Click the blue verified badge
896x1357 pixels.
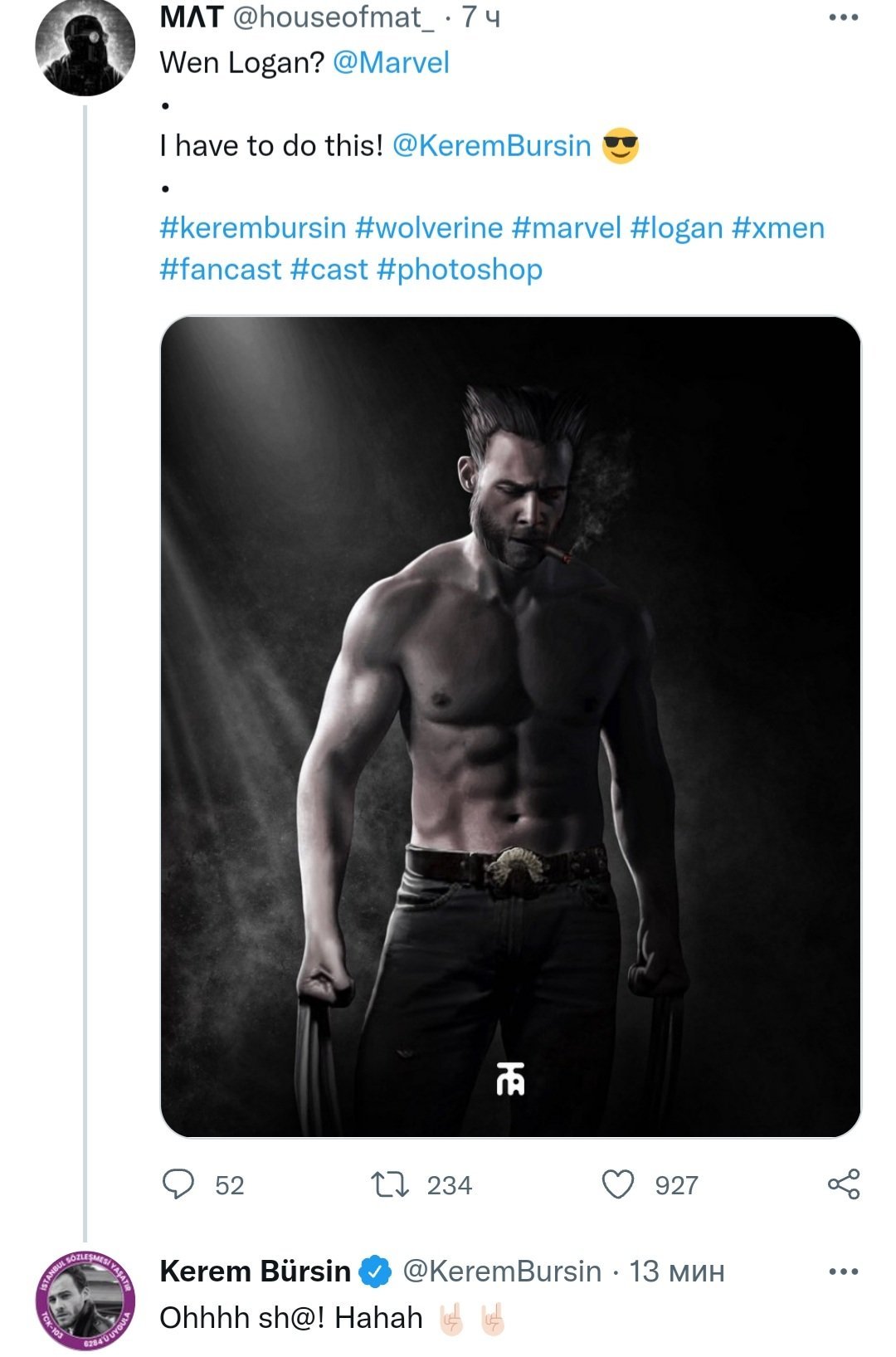376,1272
